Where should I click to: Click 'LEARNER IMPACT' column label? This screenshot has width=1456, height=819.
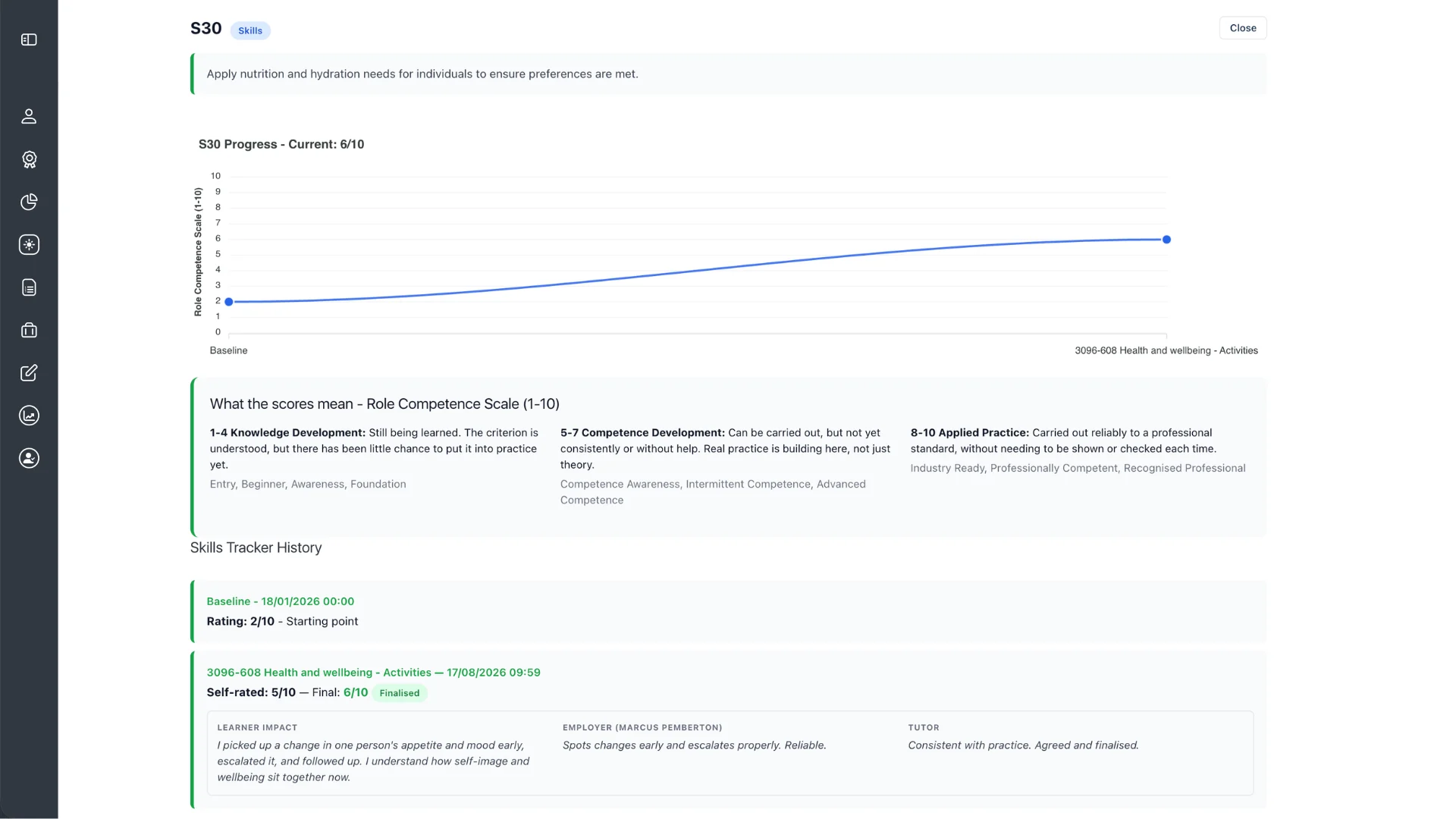(257, 727)
